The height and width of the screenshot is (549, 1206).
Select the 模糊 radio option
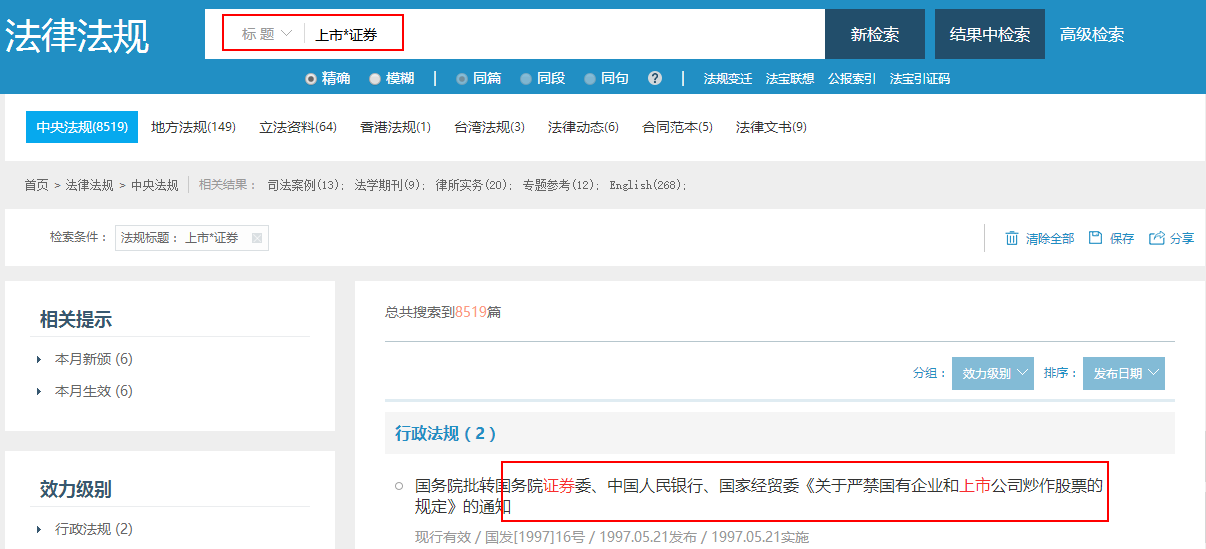(375, 78)
